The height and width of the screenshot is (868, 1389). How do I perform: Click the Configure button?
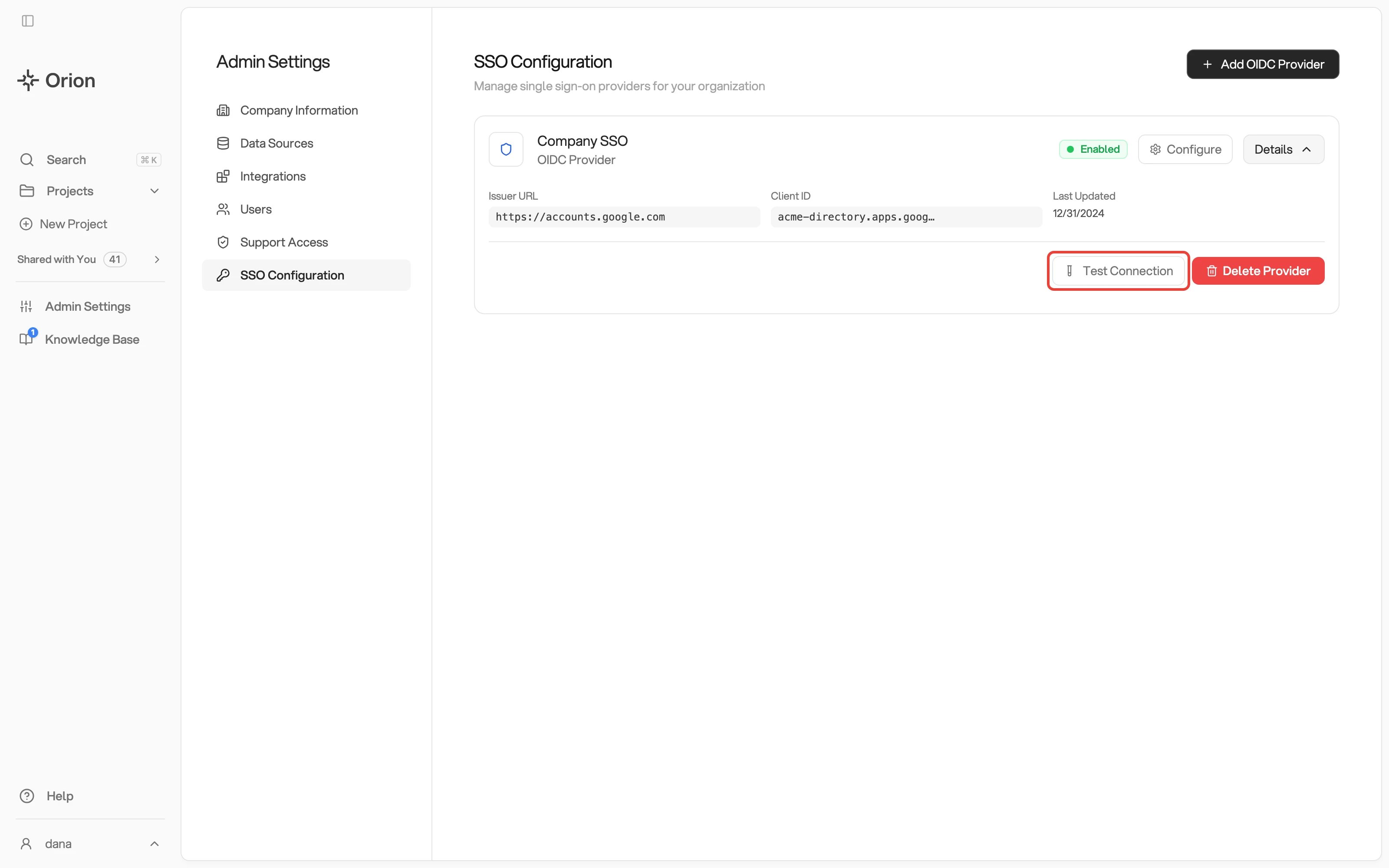pos(1185,149)
